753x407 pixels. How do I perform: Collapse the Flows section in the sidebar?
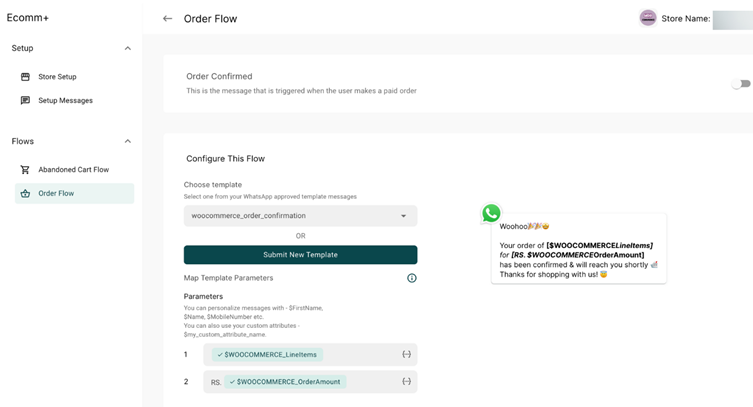[128, 141]
